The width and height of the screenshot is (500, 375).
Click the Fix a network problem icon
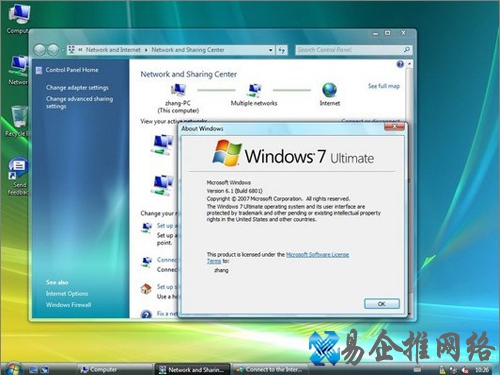[146, 314]
